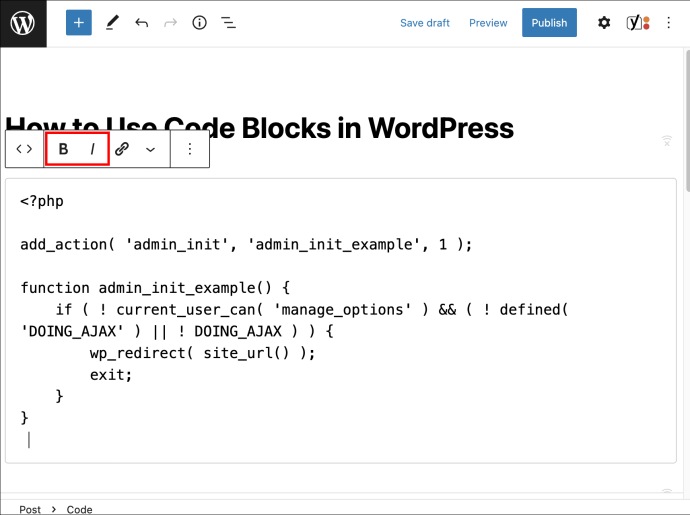Click the 'wp_redirect( site_url() );' line
690x515 pixels.
(202, 353)
